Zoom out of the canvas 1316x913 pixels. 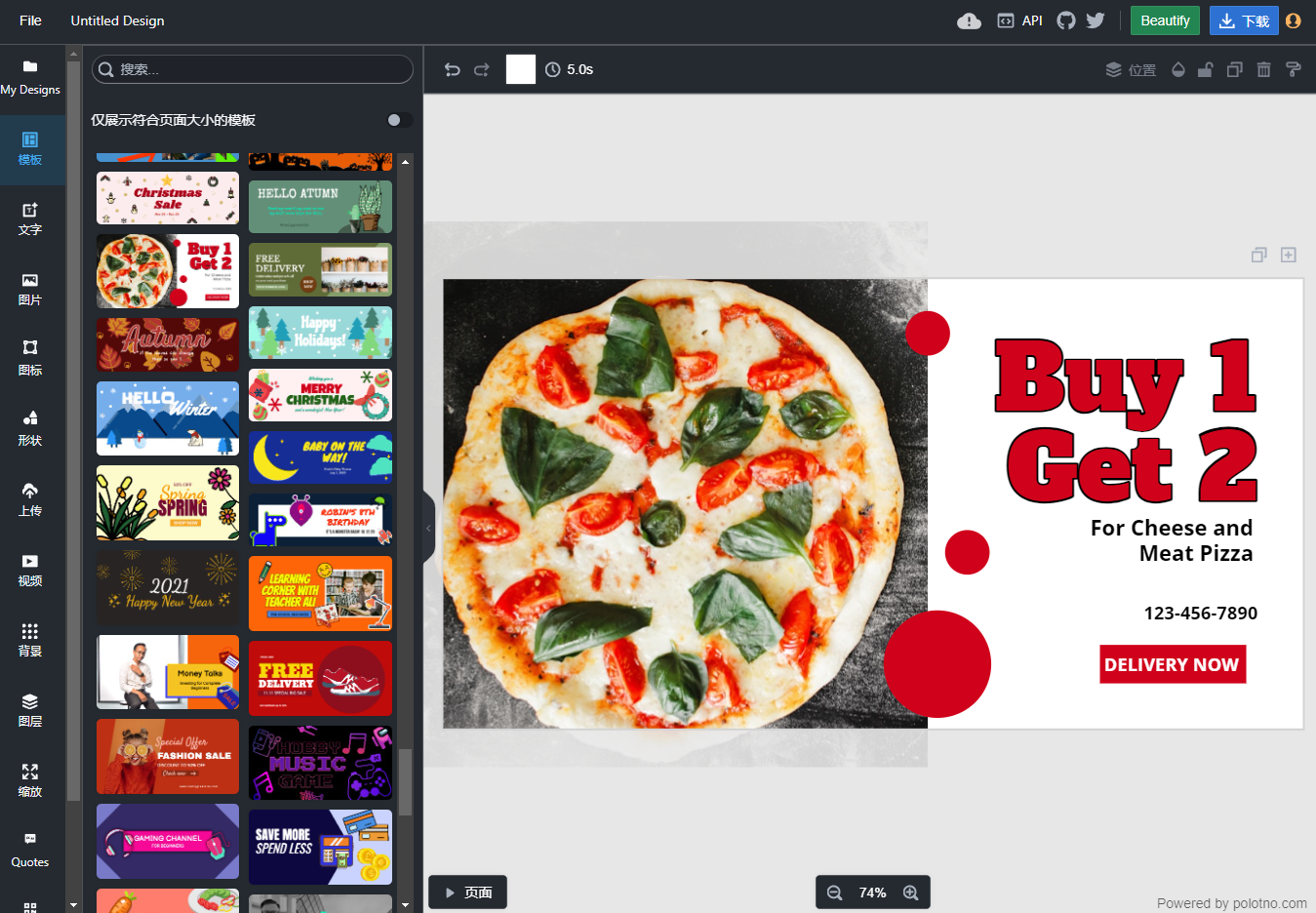pyautogui.click(x=835, y=893)
